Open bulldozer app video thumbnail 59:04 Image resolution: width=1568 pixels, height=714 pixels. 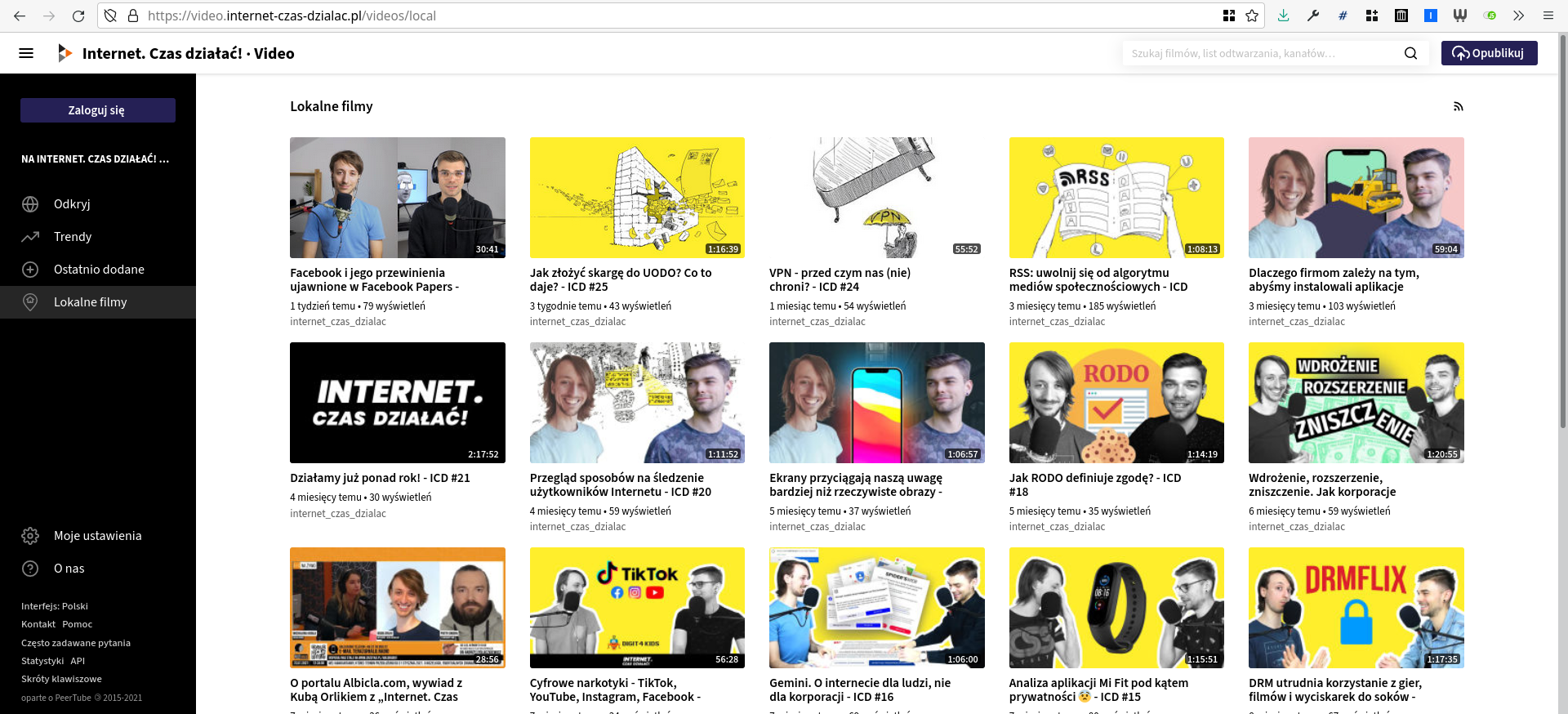point(1356,198)
